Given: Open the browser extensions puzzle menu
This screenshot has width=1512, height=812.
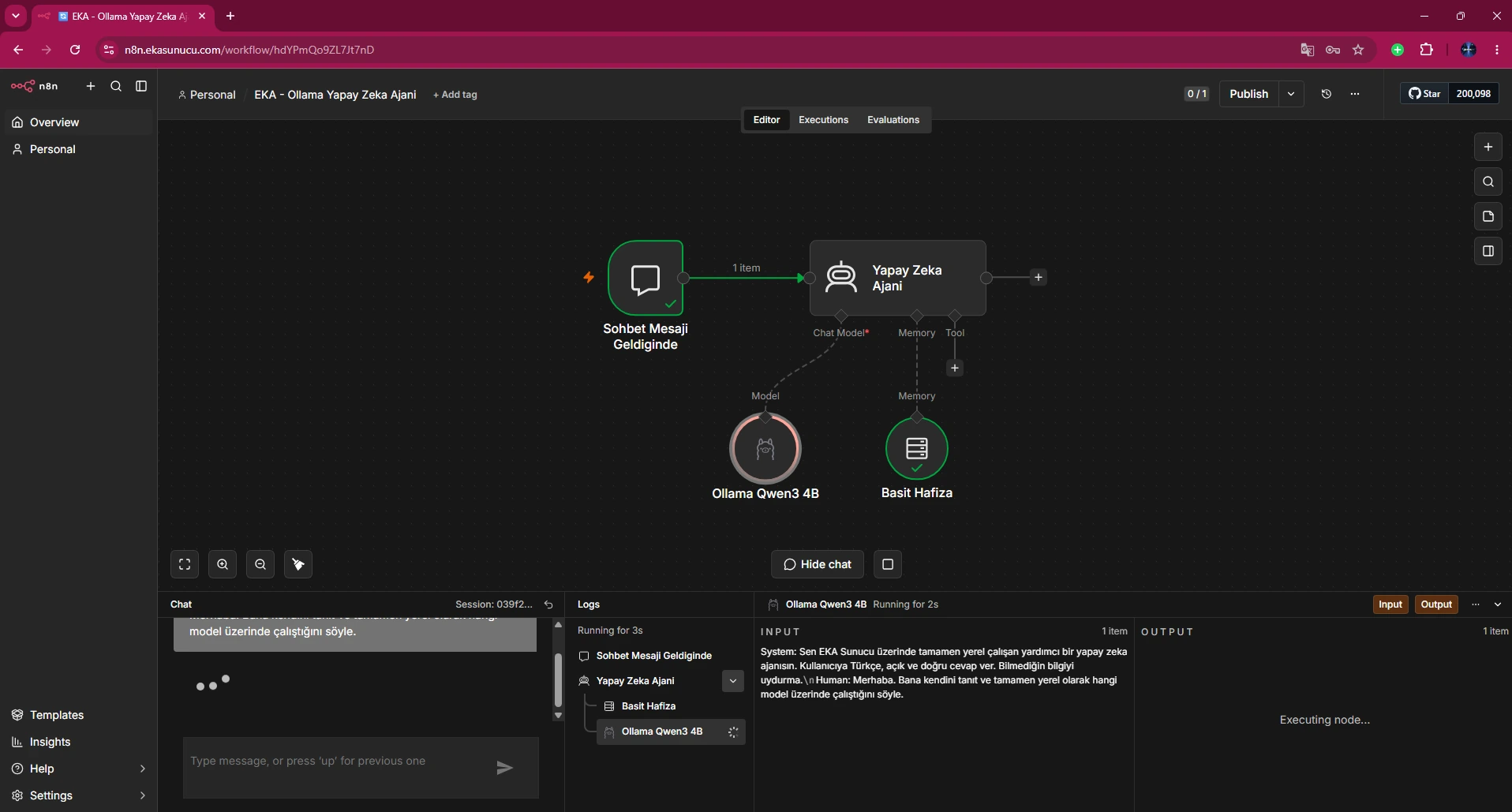Looking at the screenshot, I should point(1427,50).
